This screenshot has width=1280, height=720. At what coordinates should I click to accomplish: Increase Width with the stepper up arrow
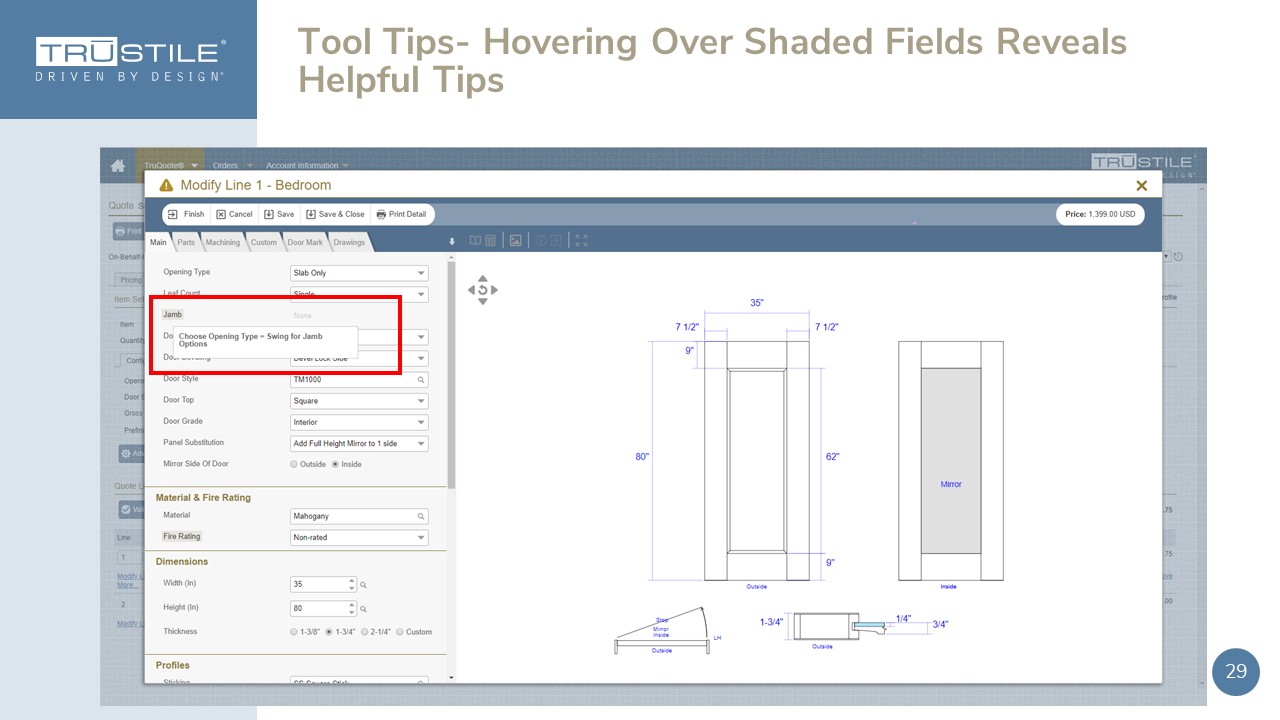pos(351,581)
